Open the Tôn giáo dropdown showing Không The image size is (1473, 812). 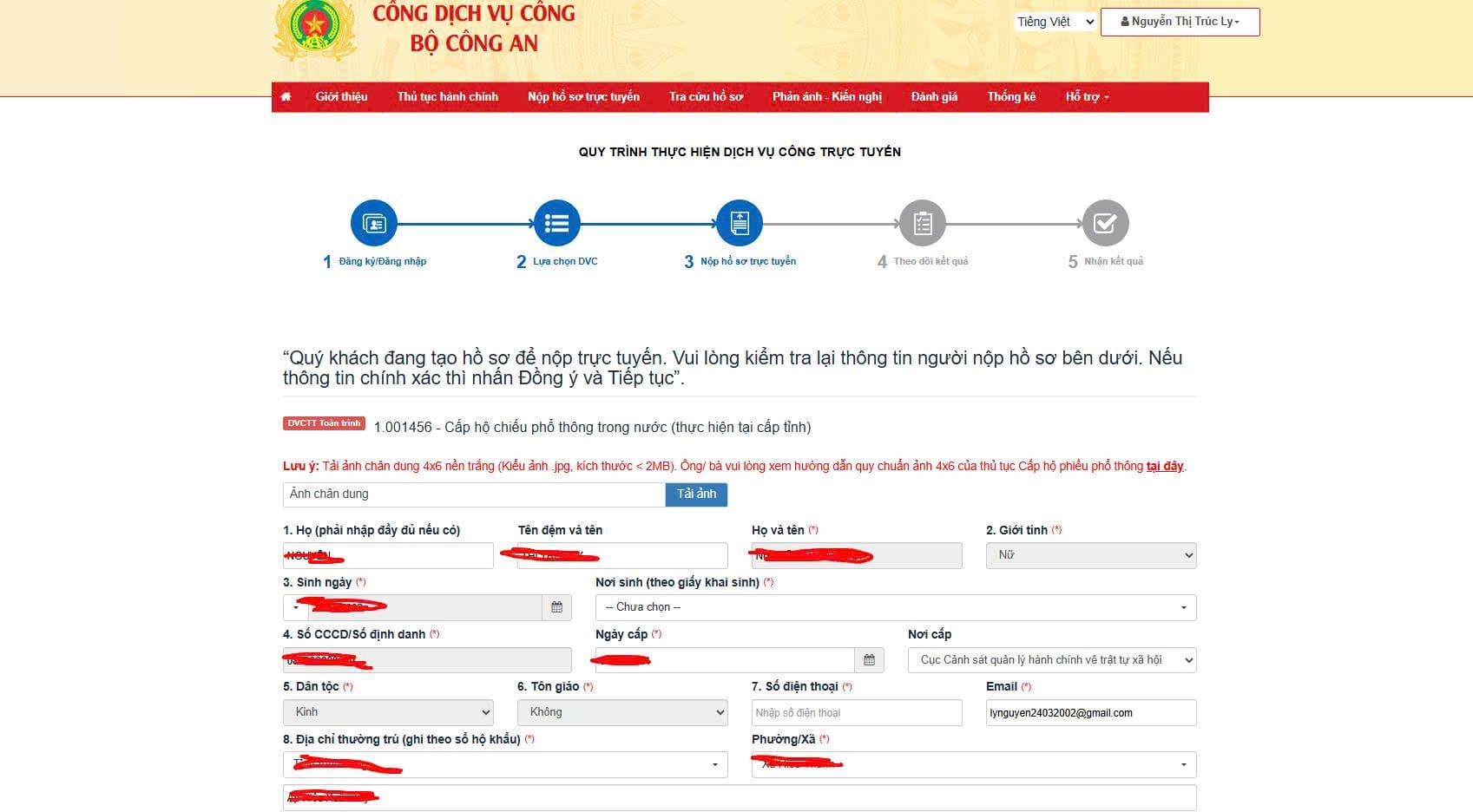(621, 711)
